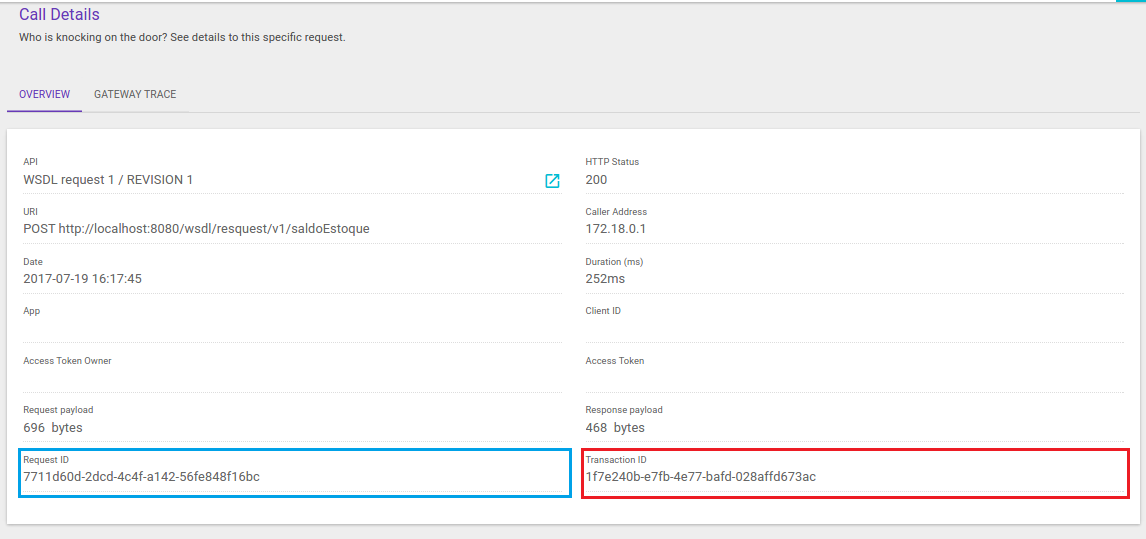Switch to the Overview tab
Screen dimensions: 1146x539
click(45, 94)
